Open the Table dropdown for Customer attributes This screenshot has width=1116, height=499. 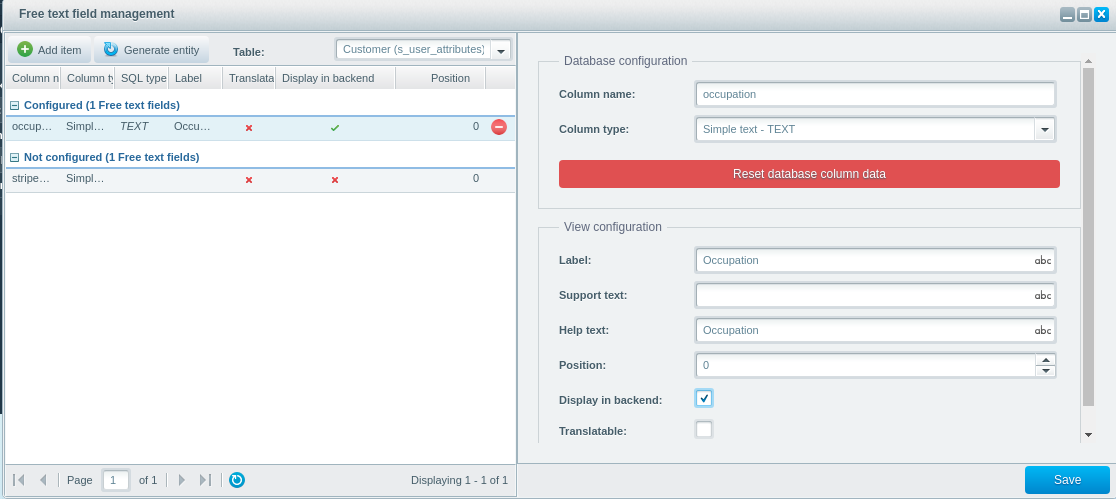(501, 51)
